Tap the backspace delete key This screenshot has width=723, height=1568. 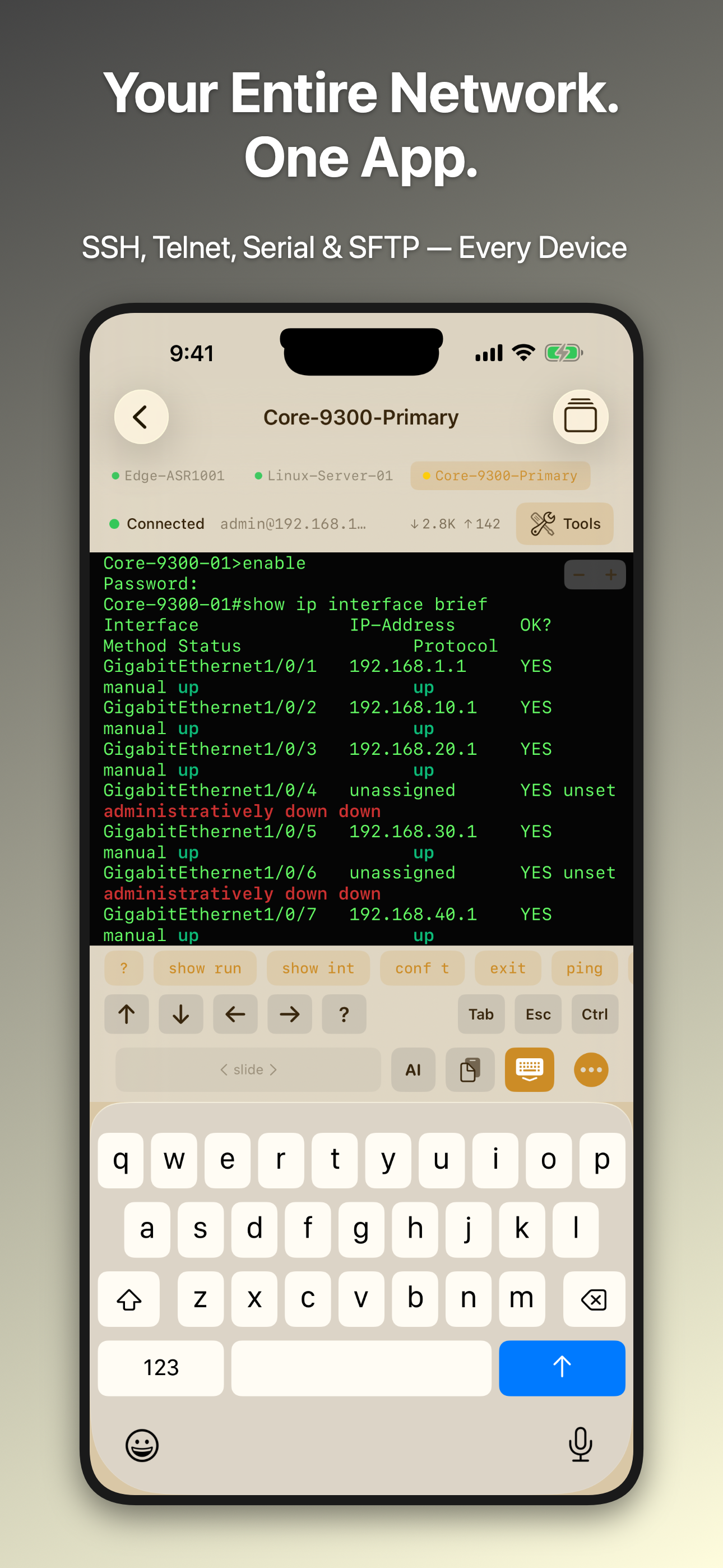pos(594,1299)
